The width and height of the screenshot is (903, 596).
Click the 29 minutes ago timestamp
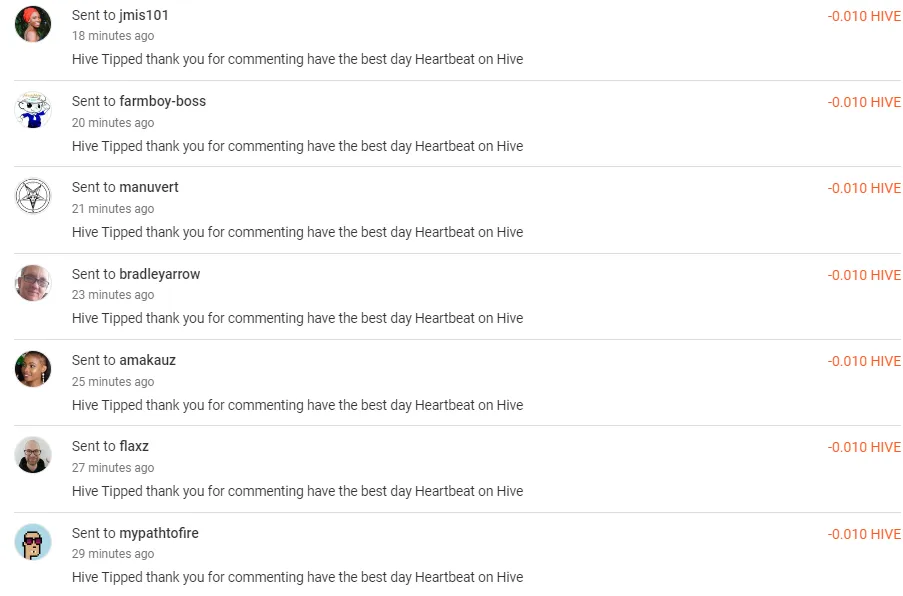(x=113, y=554)
